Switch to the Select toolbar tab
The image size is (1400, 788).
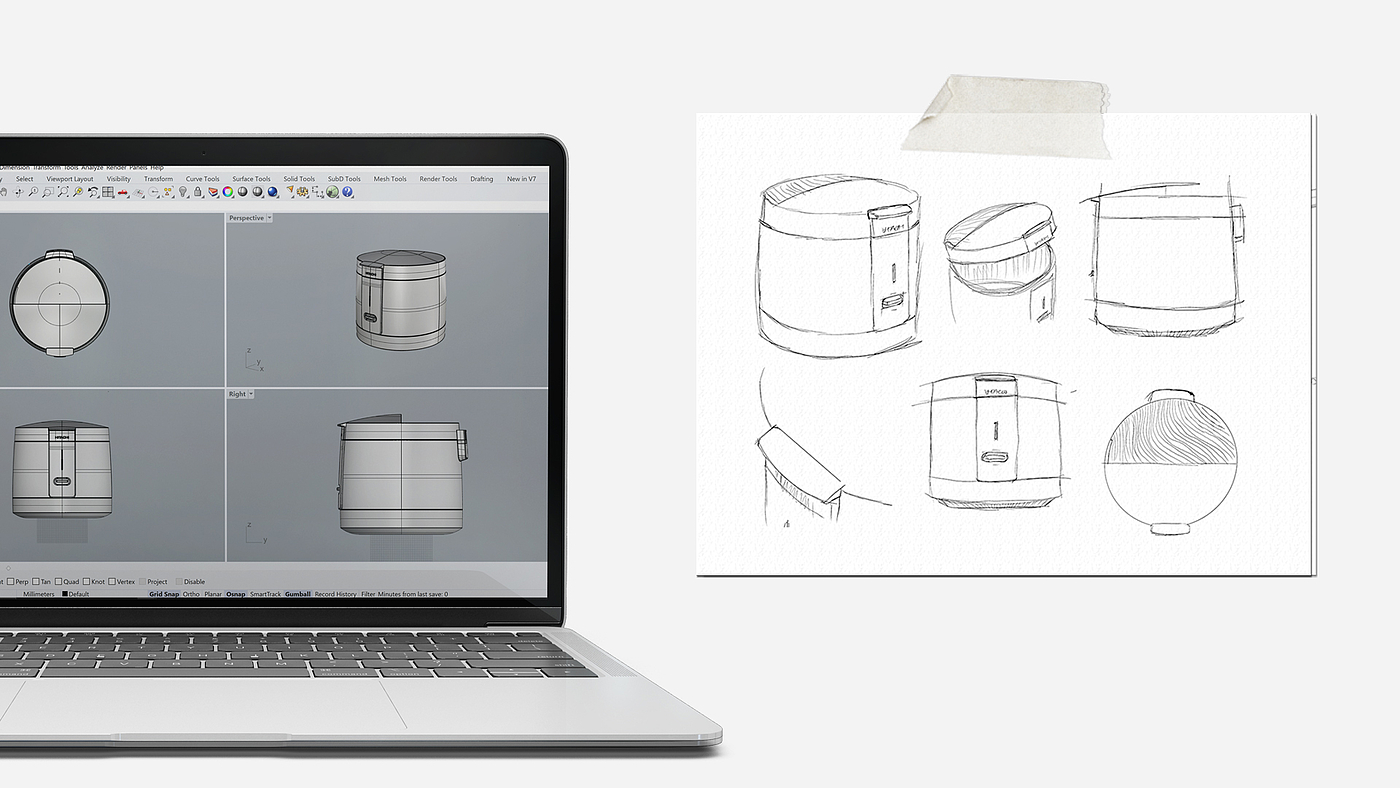coord(25,179)
